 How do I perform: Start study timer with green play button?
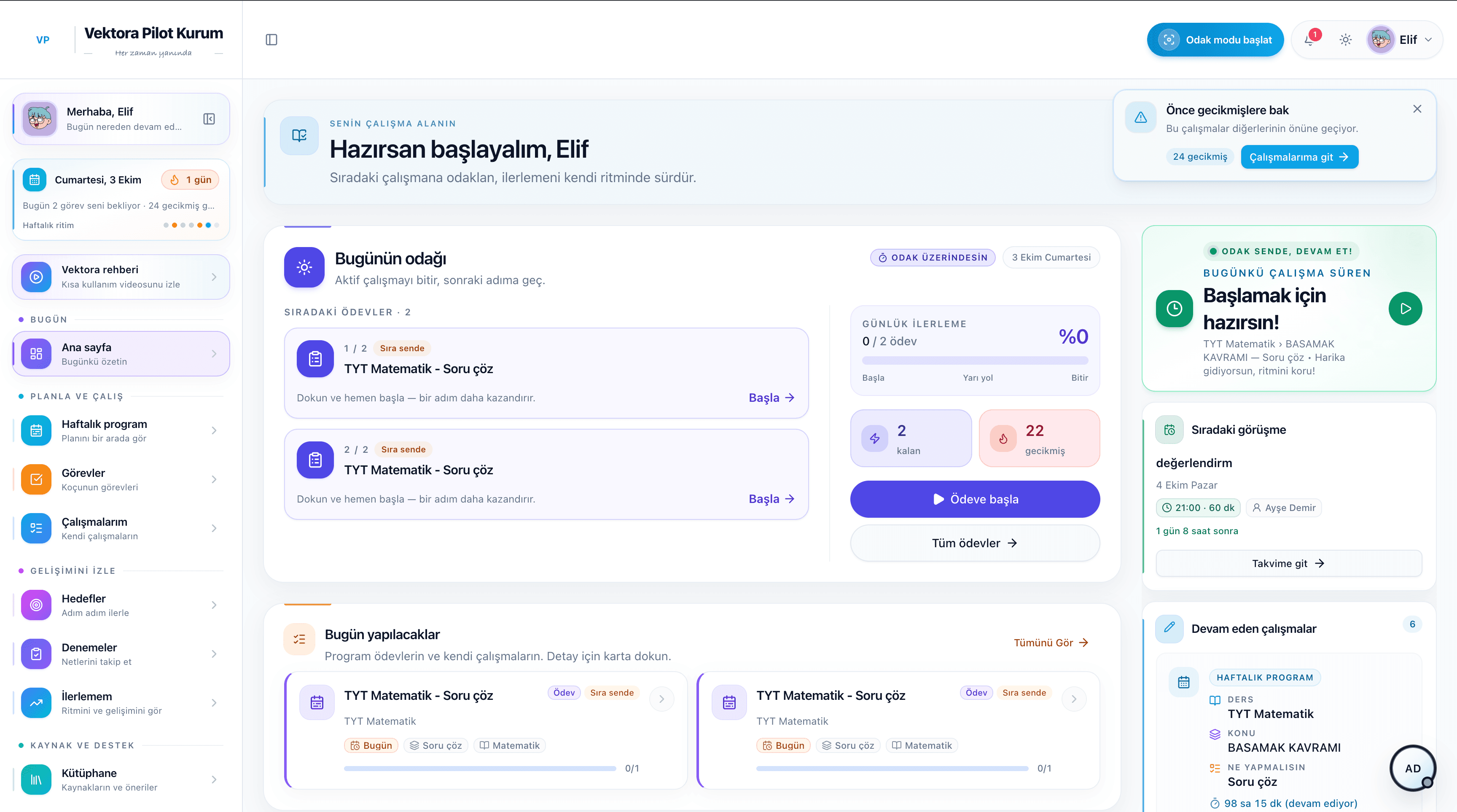1405,308
